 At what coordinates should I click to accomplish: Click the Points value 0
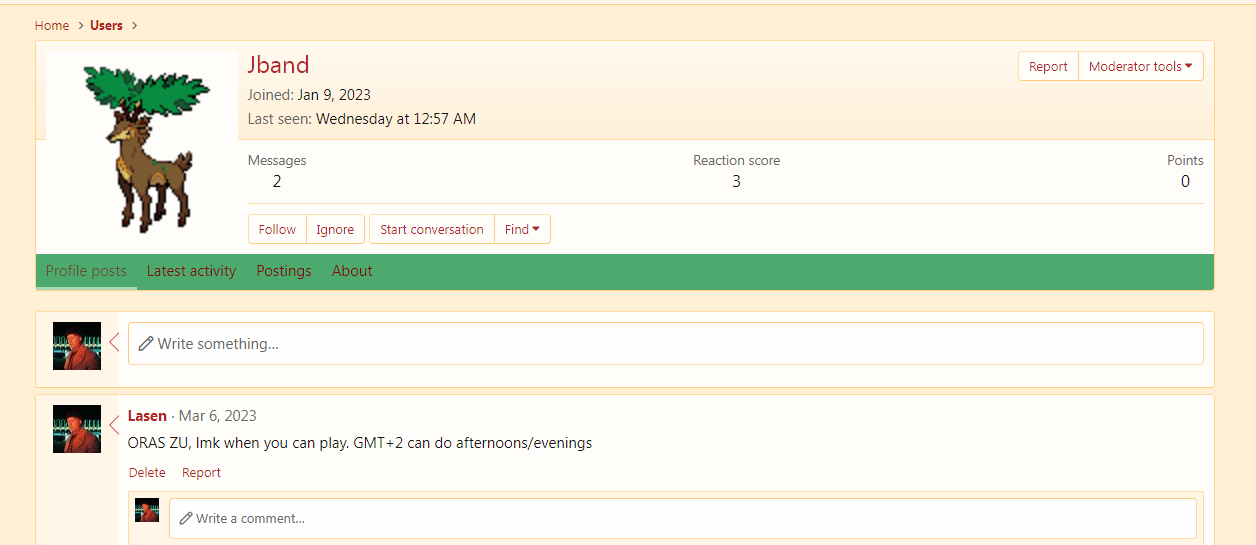click(1185, 181)
